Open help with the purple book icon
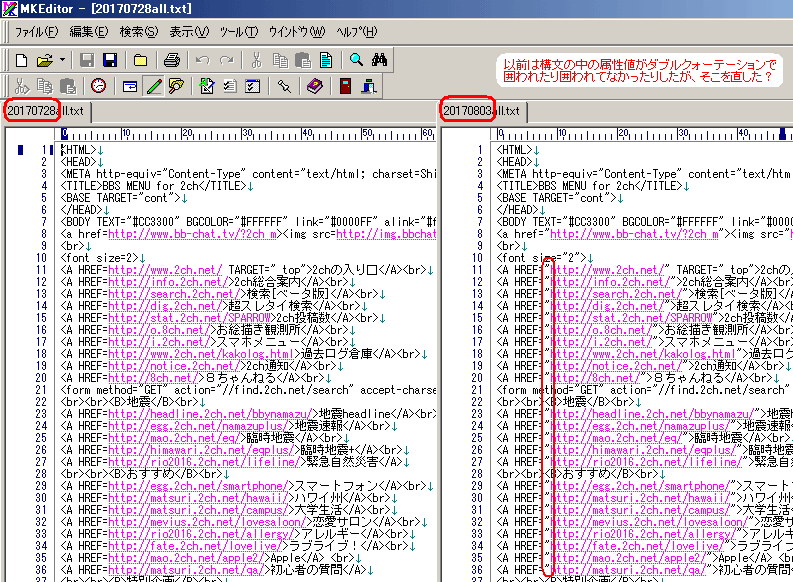The height and width of the screenshot is (582, 793). pyautogui.click(x=315, y=86)
